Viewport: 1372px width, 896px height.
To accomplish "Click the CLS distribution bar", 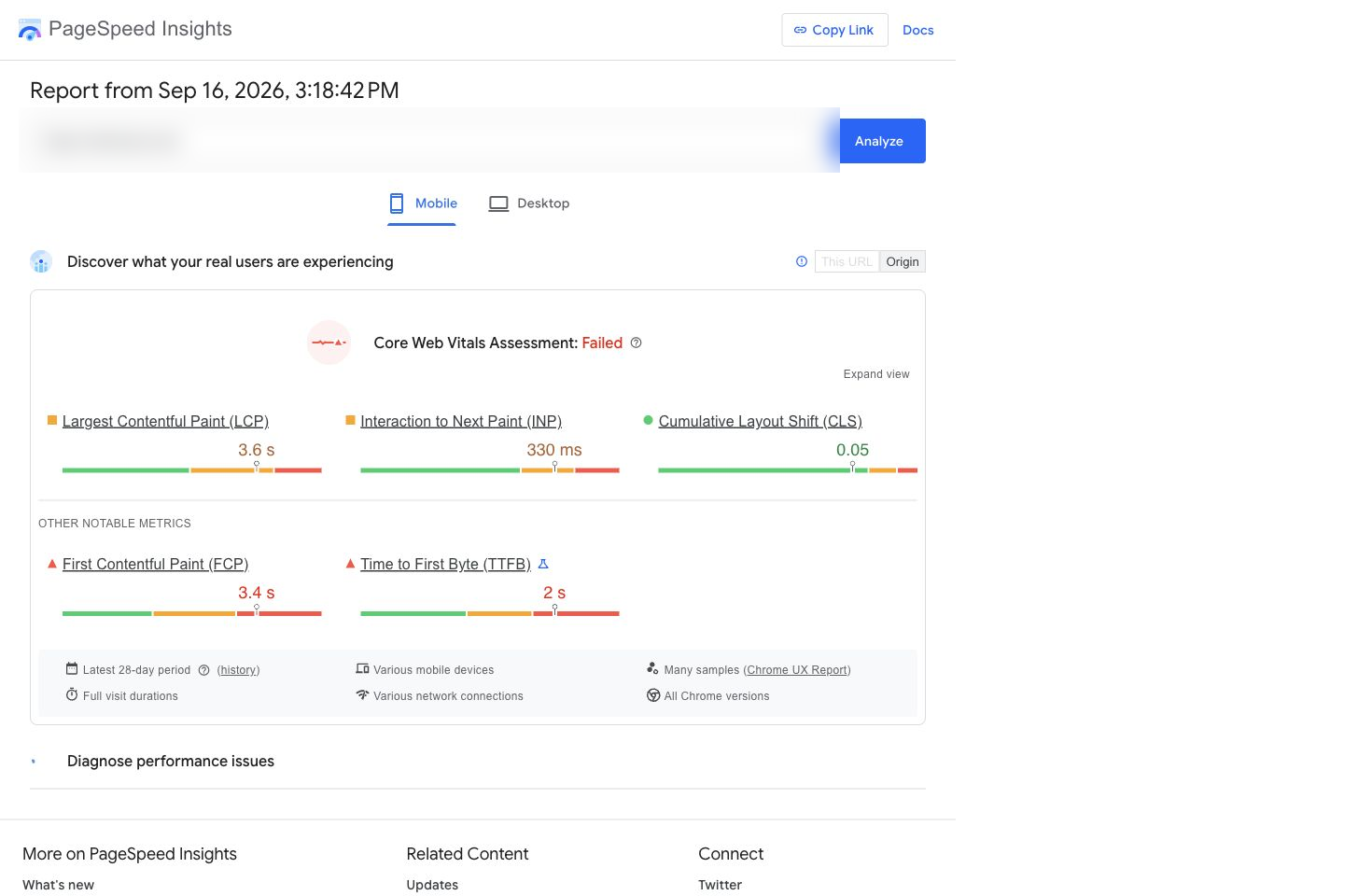I will pyautogui.click(x=788, y=470).
